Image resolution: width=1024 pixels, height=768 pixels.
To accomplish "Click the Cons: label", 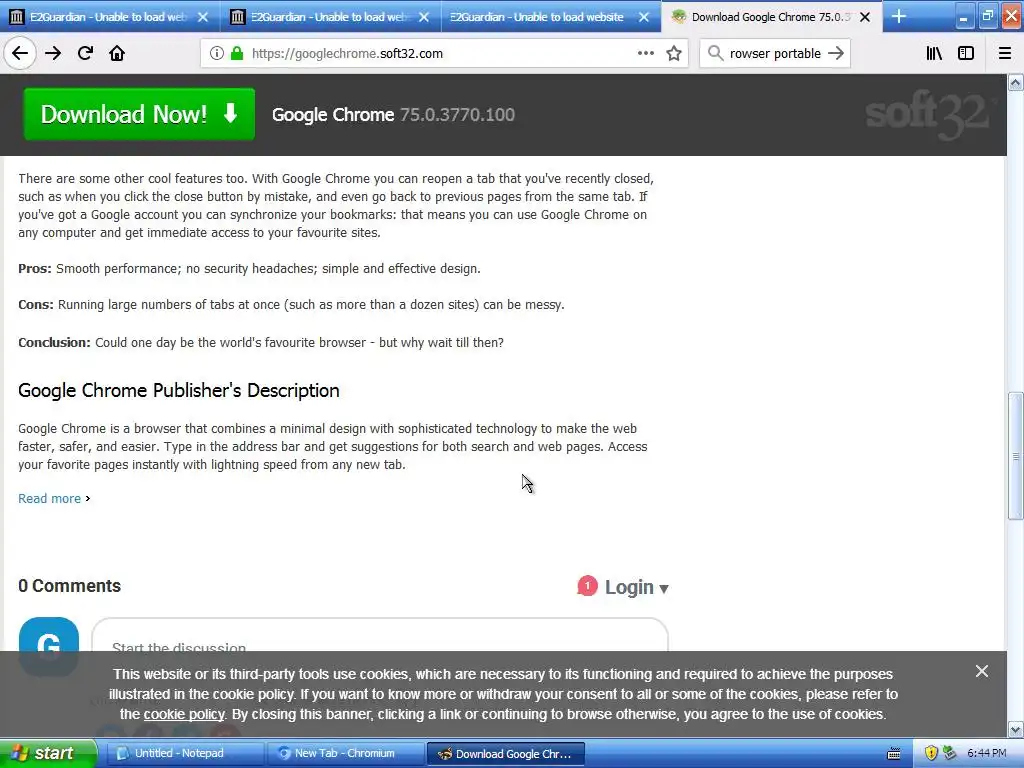I will 36,304.
